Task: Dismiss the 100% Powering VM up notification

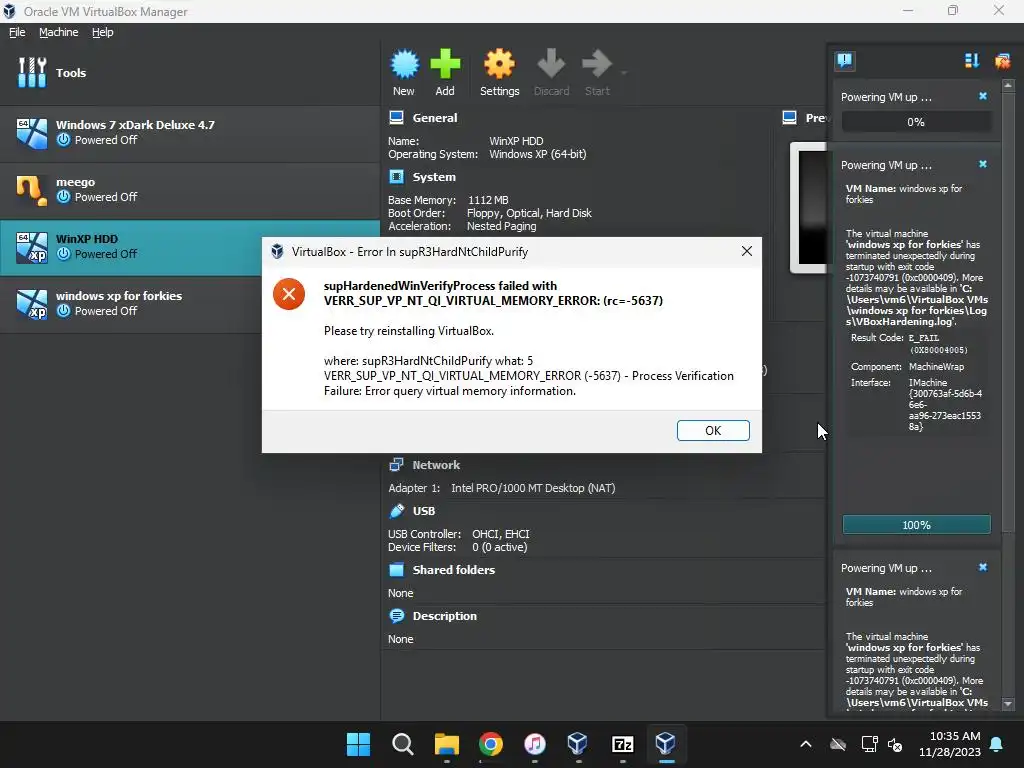Action: coord(983,164)
